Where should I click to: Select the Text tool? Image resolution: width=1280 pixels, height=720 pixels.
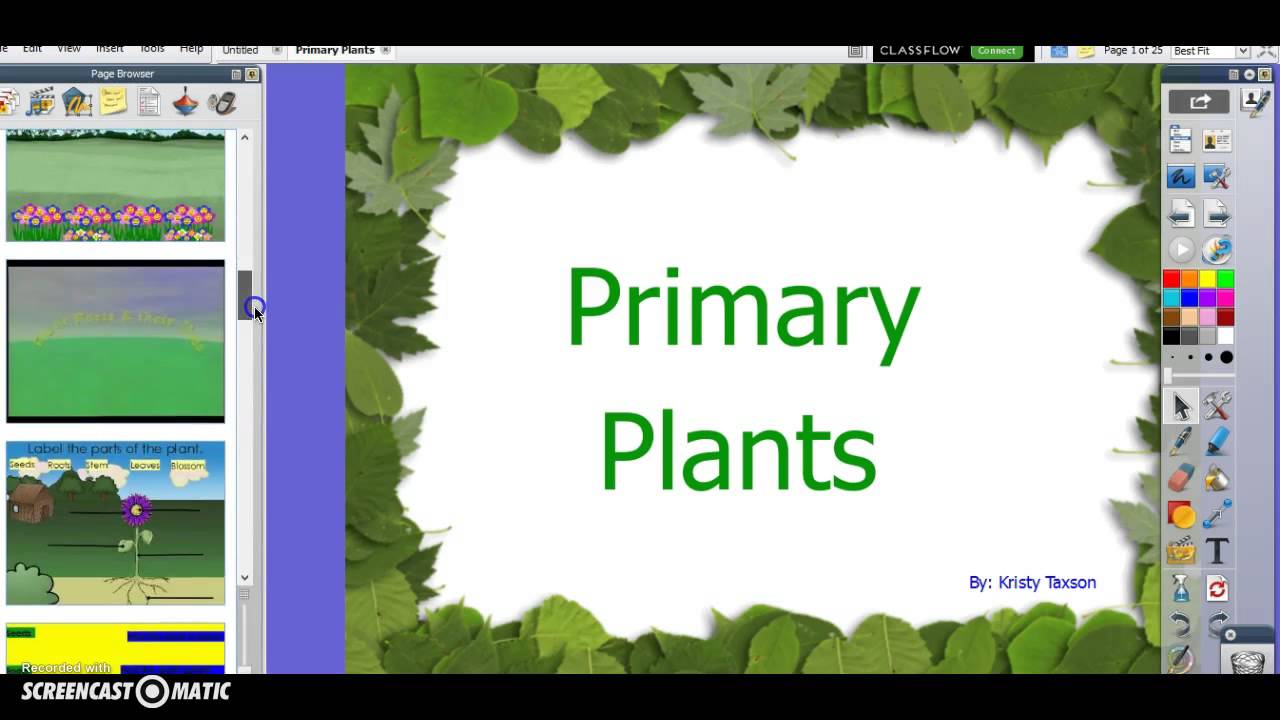[x=1217, y=550]
